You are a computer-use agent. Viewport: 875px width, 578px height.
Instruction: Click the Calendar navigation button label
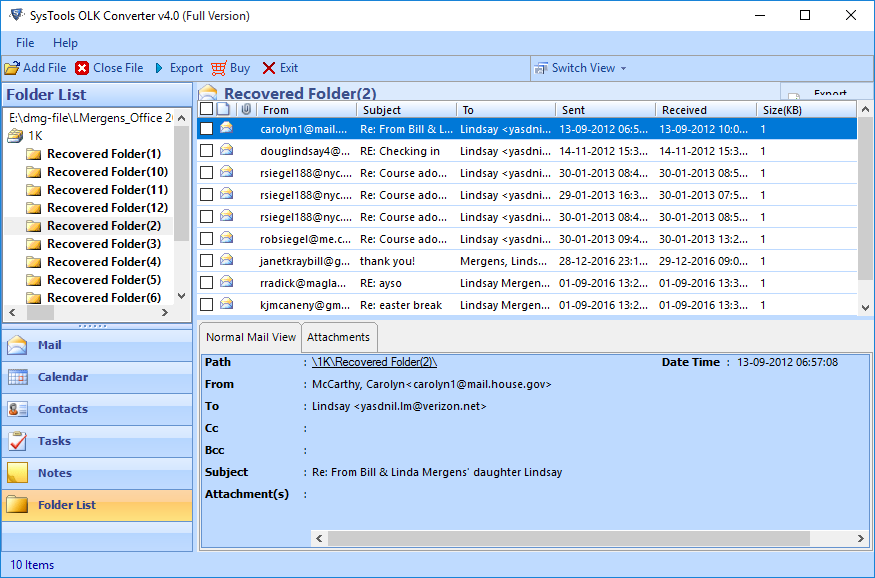click(62, 377)
